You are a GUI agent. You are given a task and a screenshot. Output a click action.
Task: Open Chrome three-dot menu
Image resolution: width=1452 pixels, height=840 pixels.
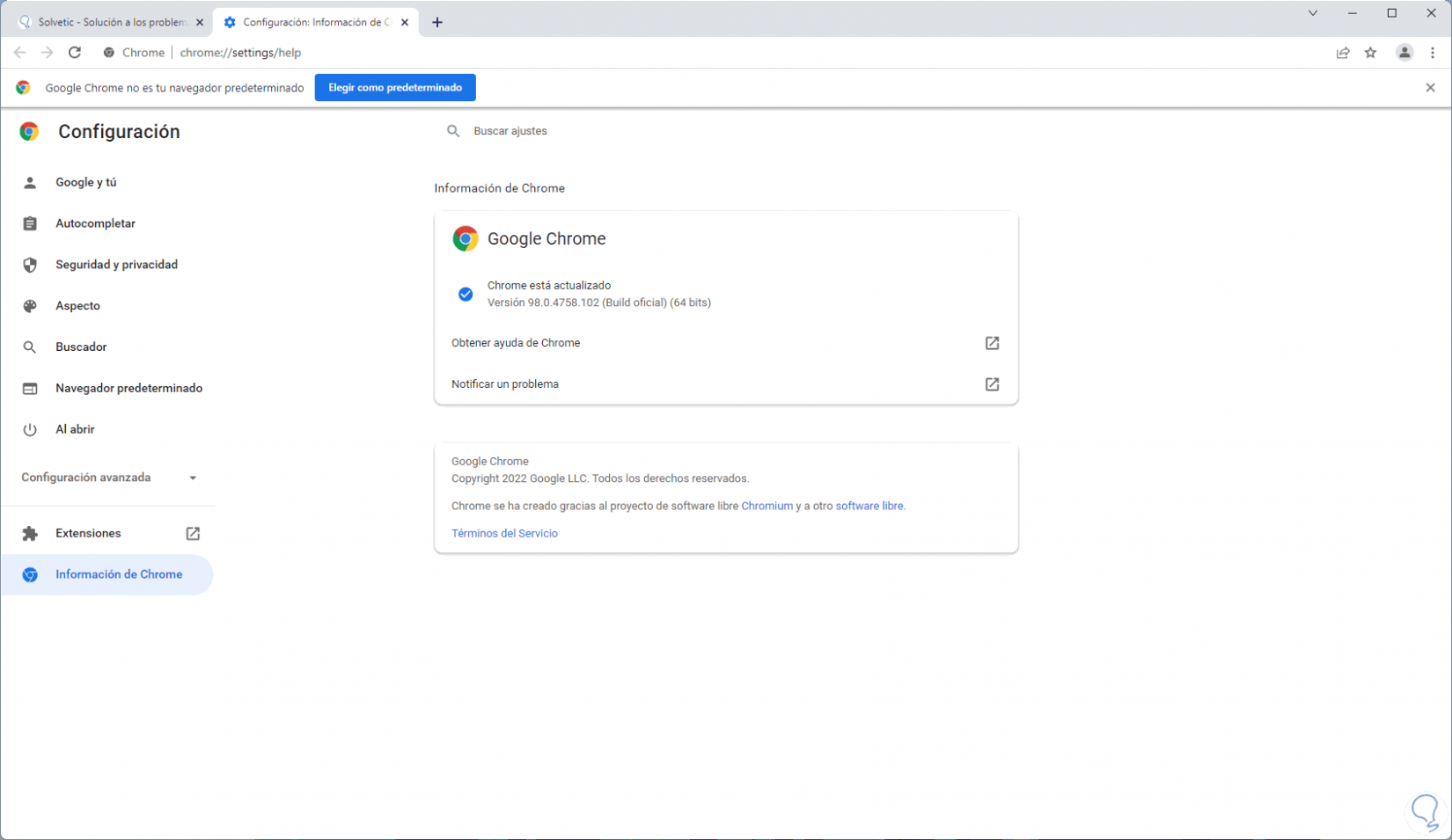tap(1433, 53)
